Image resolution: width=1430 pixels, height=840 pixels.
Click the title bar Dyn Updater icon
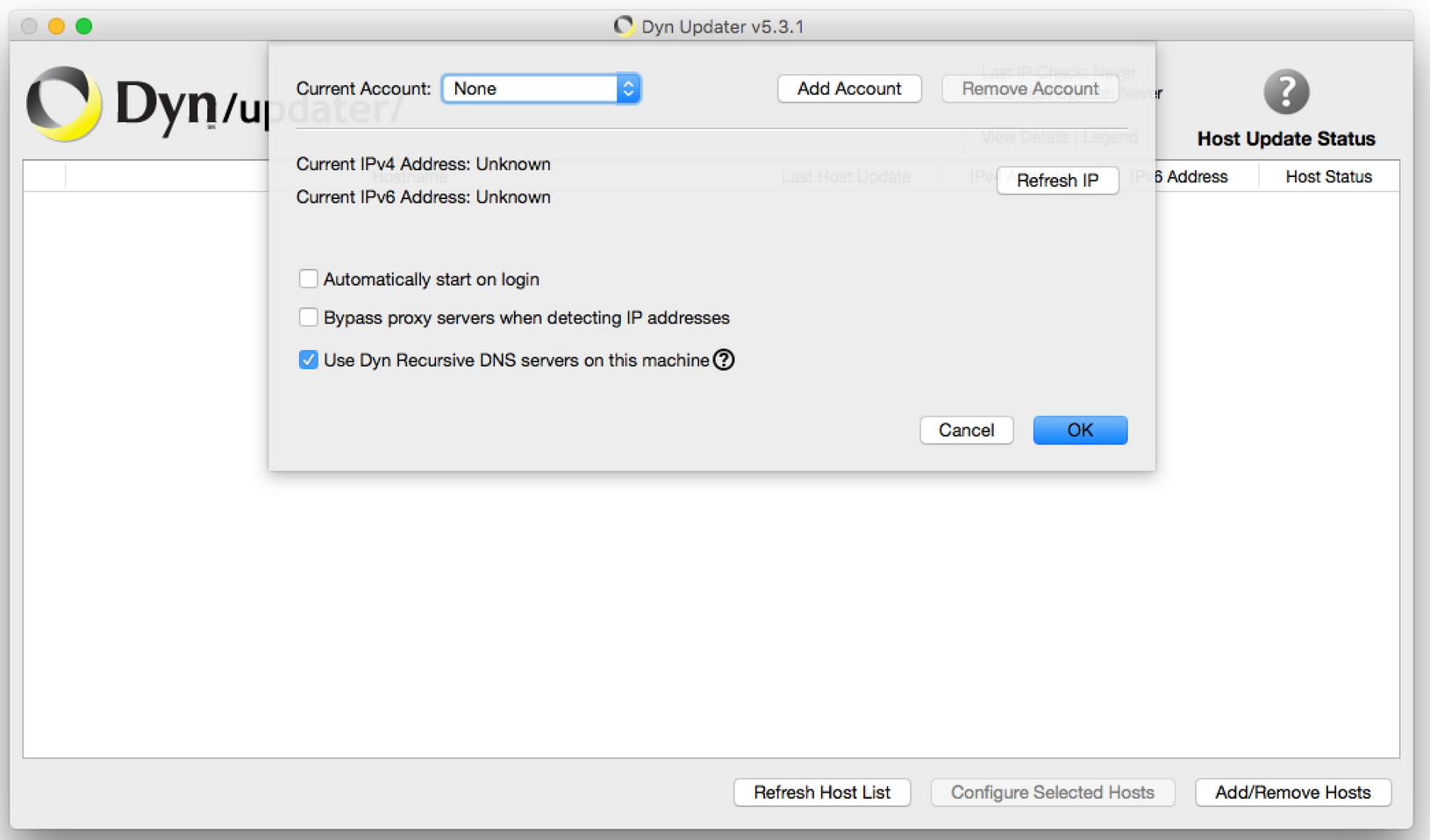pos(624,26)
